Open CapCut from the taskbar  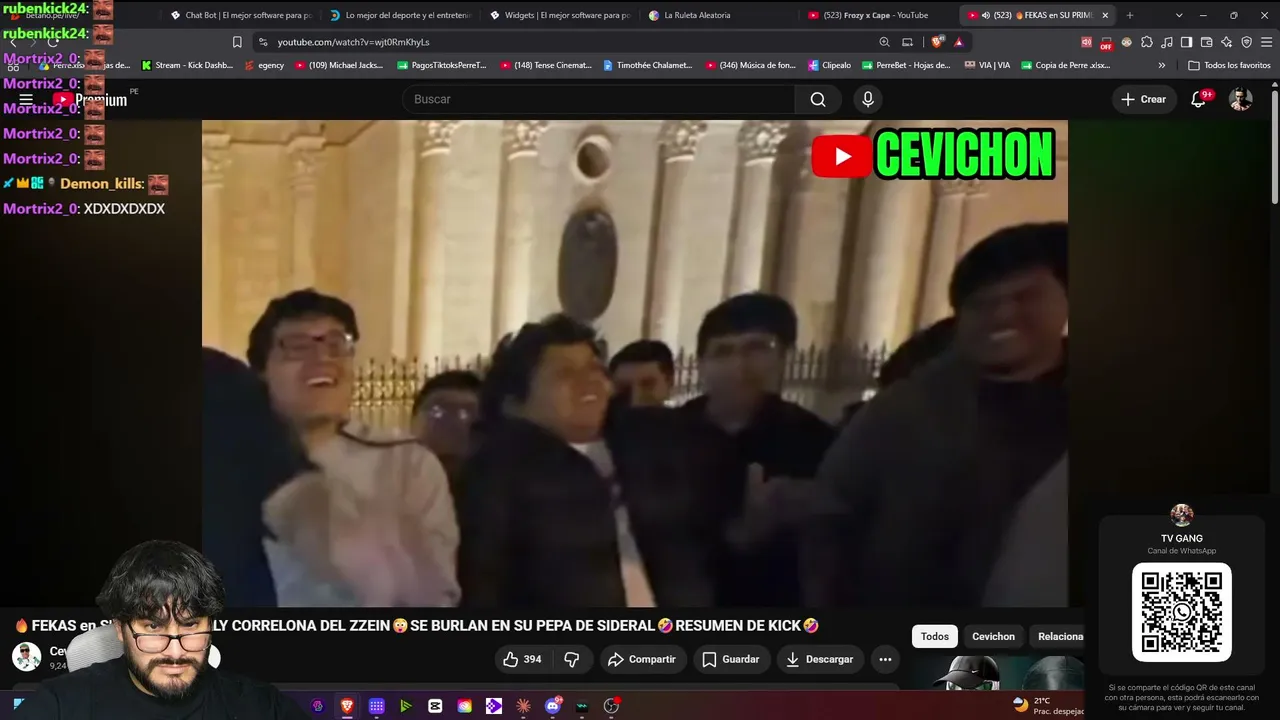435,706
